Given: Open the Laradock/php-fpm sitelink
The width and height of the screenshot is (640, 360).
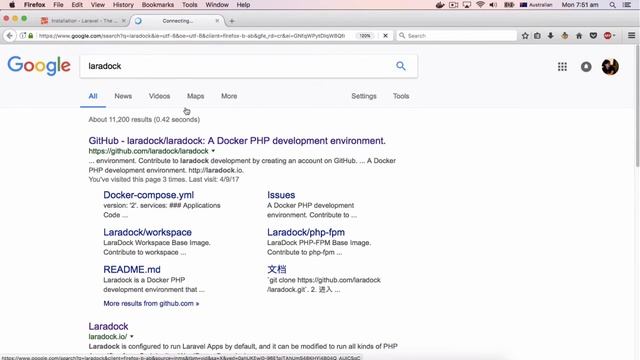Looking at the screenshot, I should [x=306, y=232].
